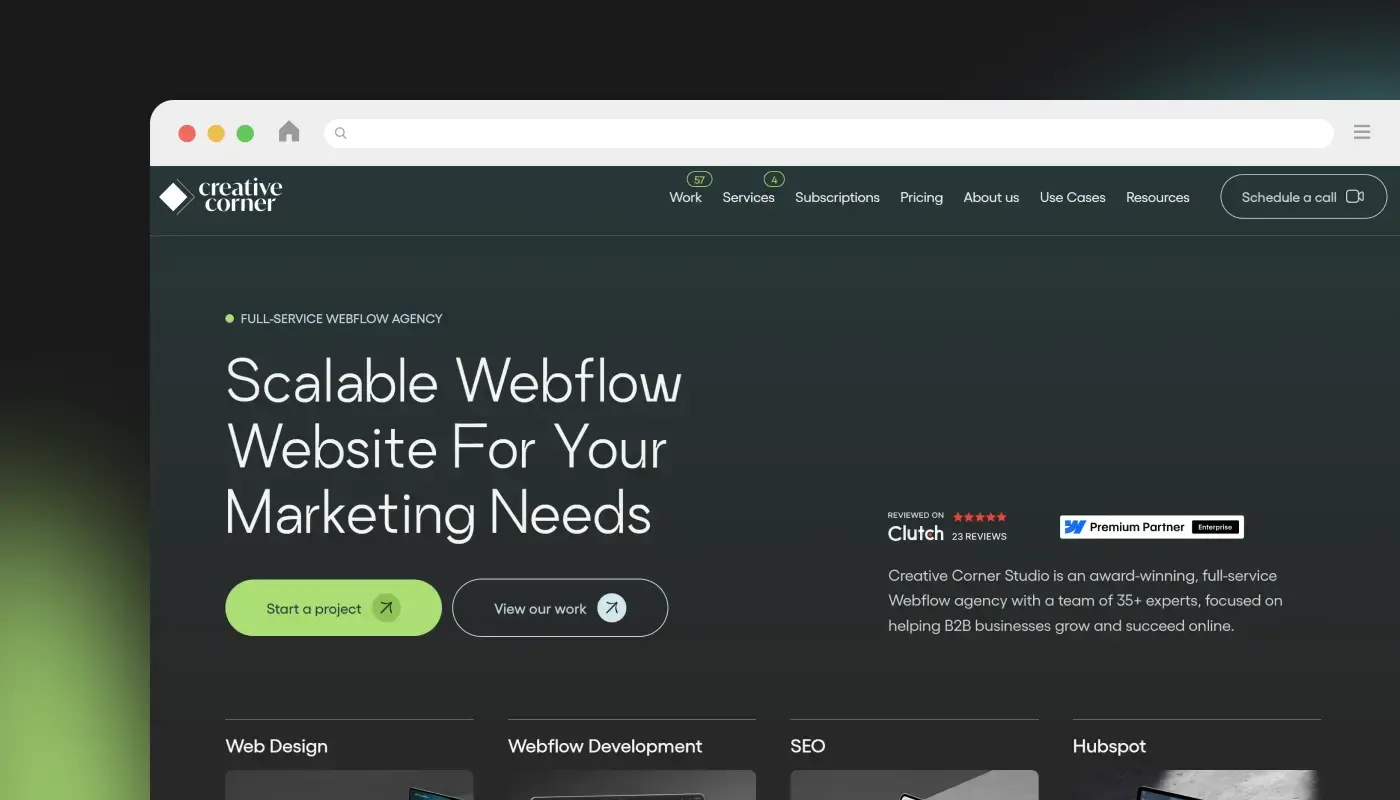
Task: Click the yellow minimize window dot
Action: [216, 133]
